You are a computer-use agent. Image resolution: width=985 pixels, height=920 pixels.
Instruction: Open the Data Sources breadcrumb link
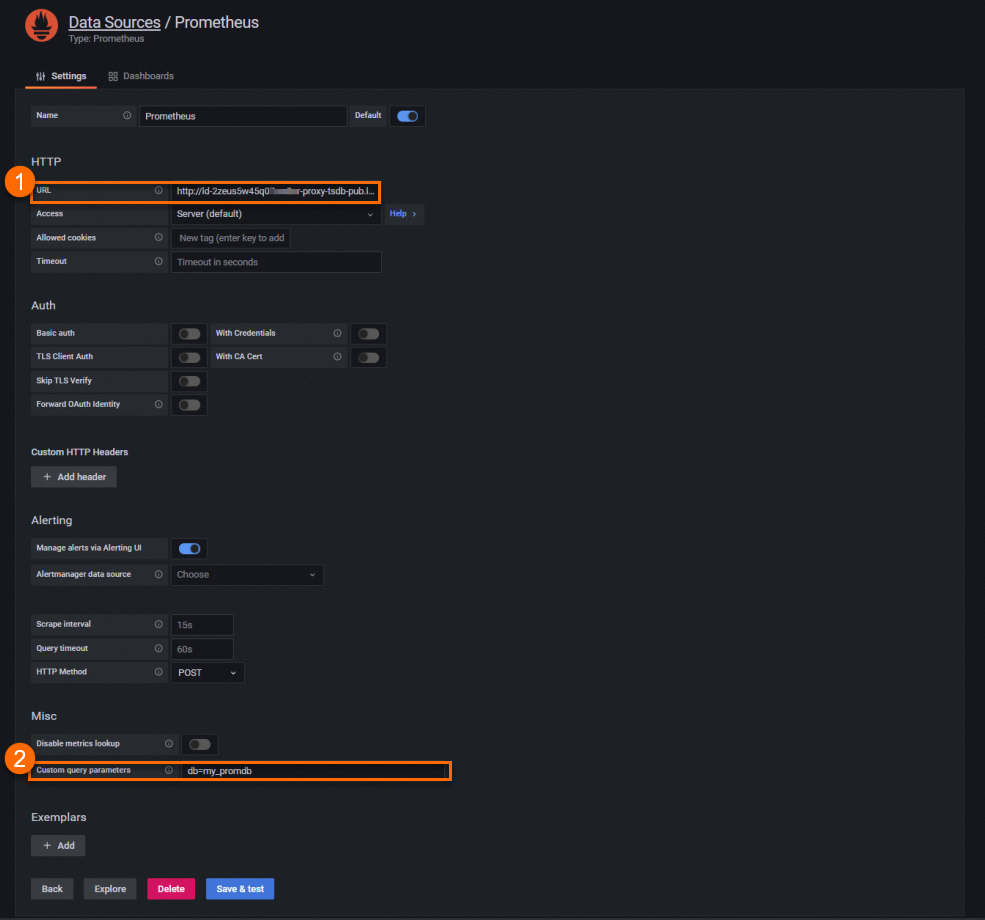(114, 23)
